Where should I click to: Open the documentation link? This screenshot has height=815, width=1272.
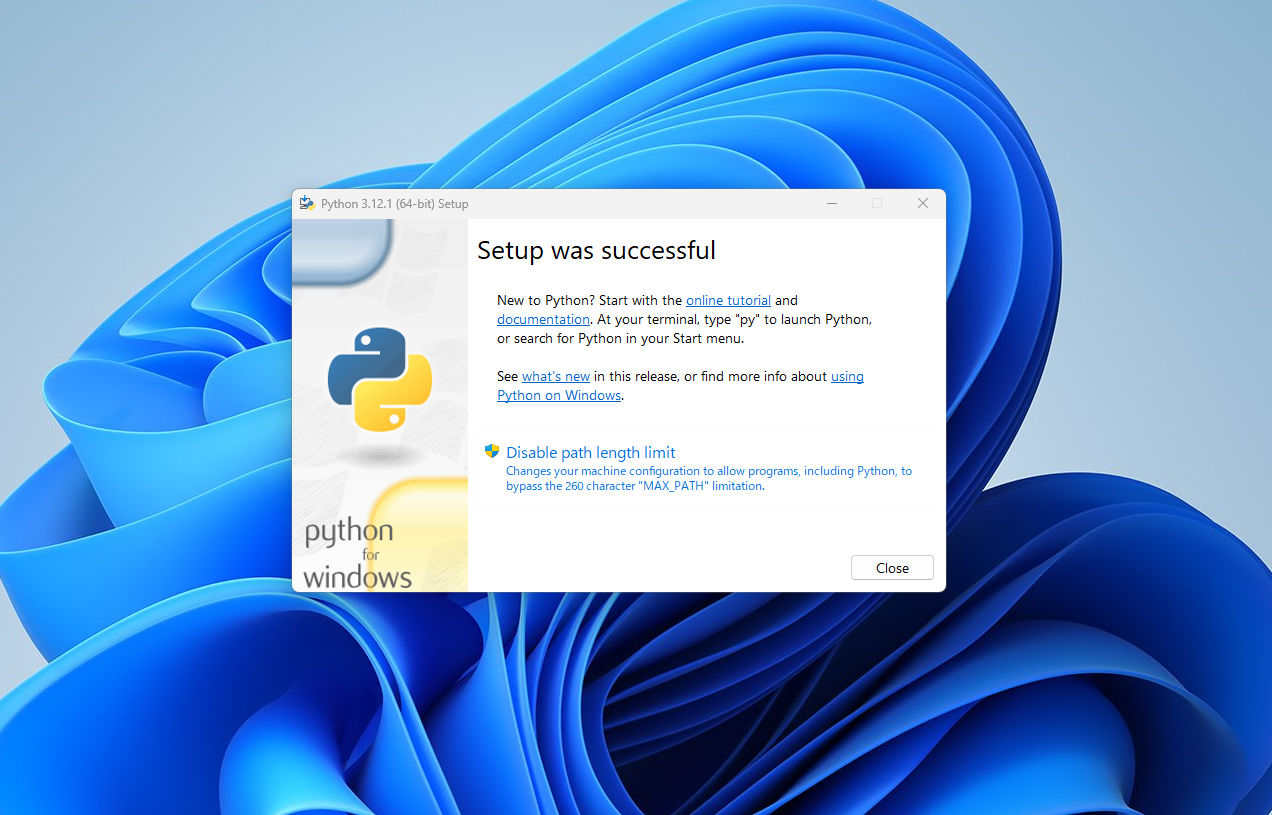543,319
